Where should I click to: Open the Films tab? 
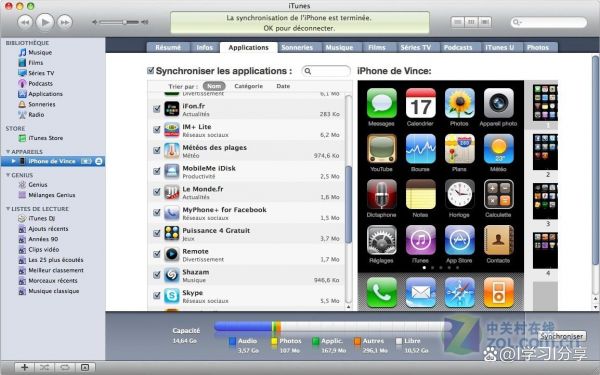click(377, 47)
